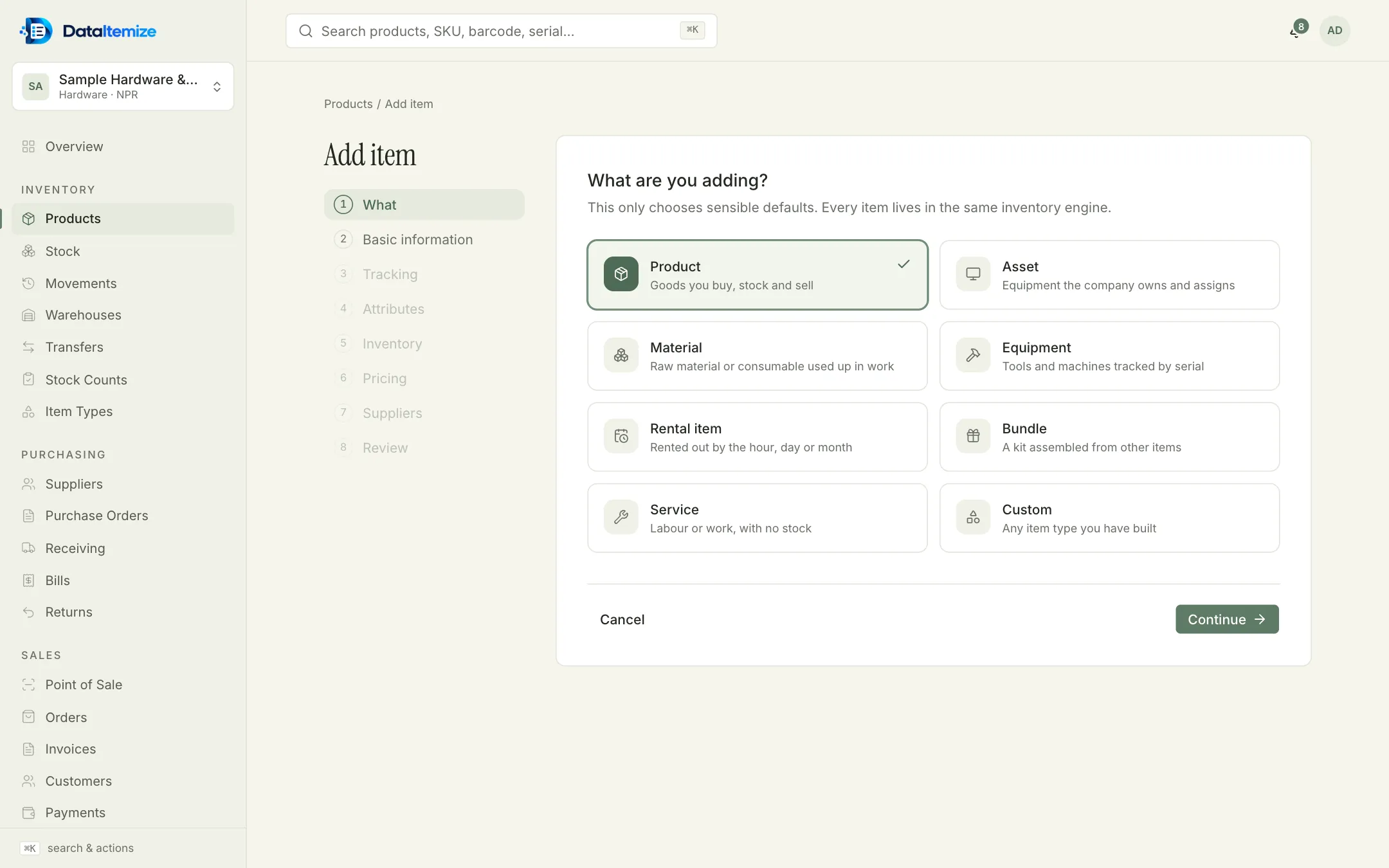The height and width of the screenshot is (868, 1389).
Task: Click the Payments wallet icon
Action: point(28,813)
